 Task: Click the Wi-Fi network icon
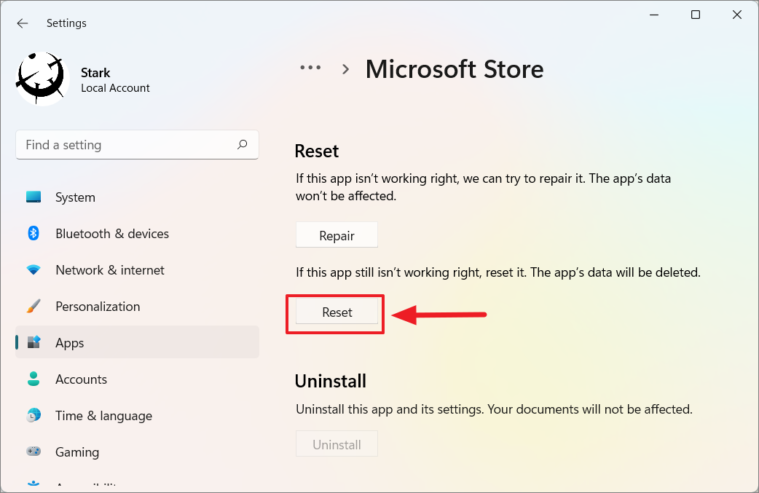(33, 270)
